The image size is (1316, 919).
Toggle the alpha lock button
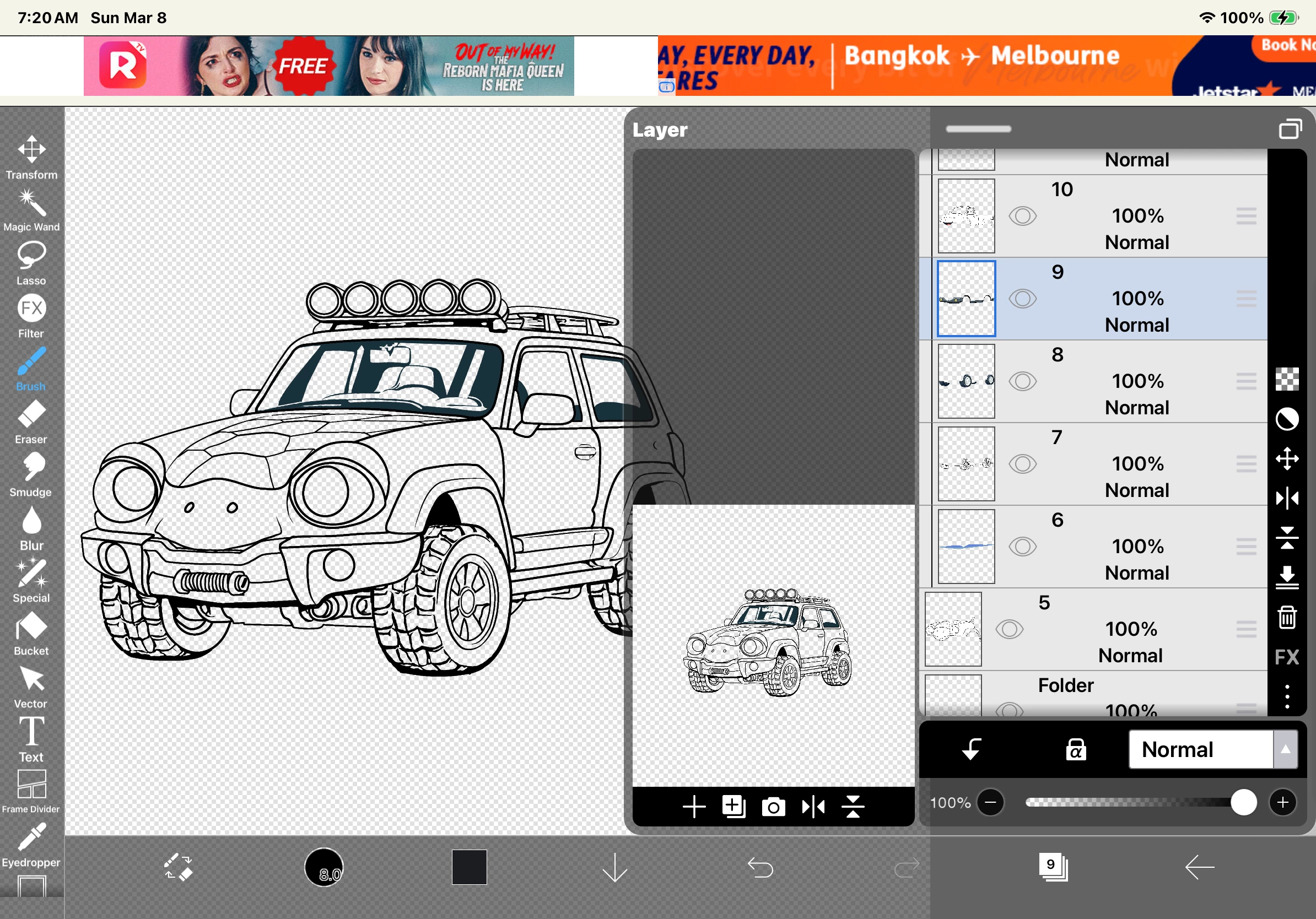point(1075,749)
